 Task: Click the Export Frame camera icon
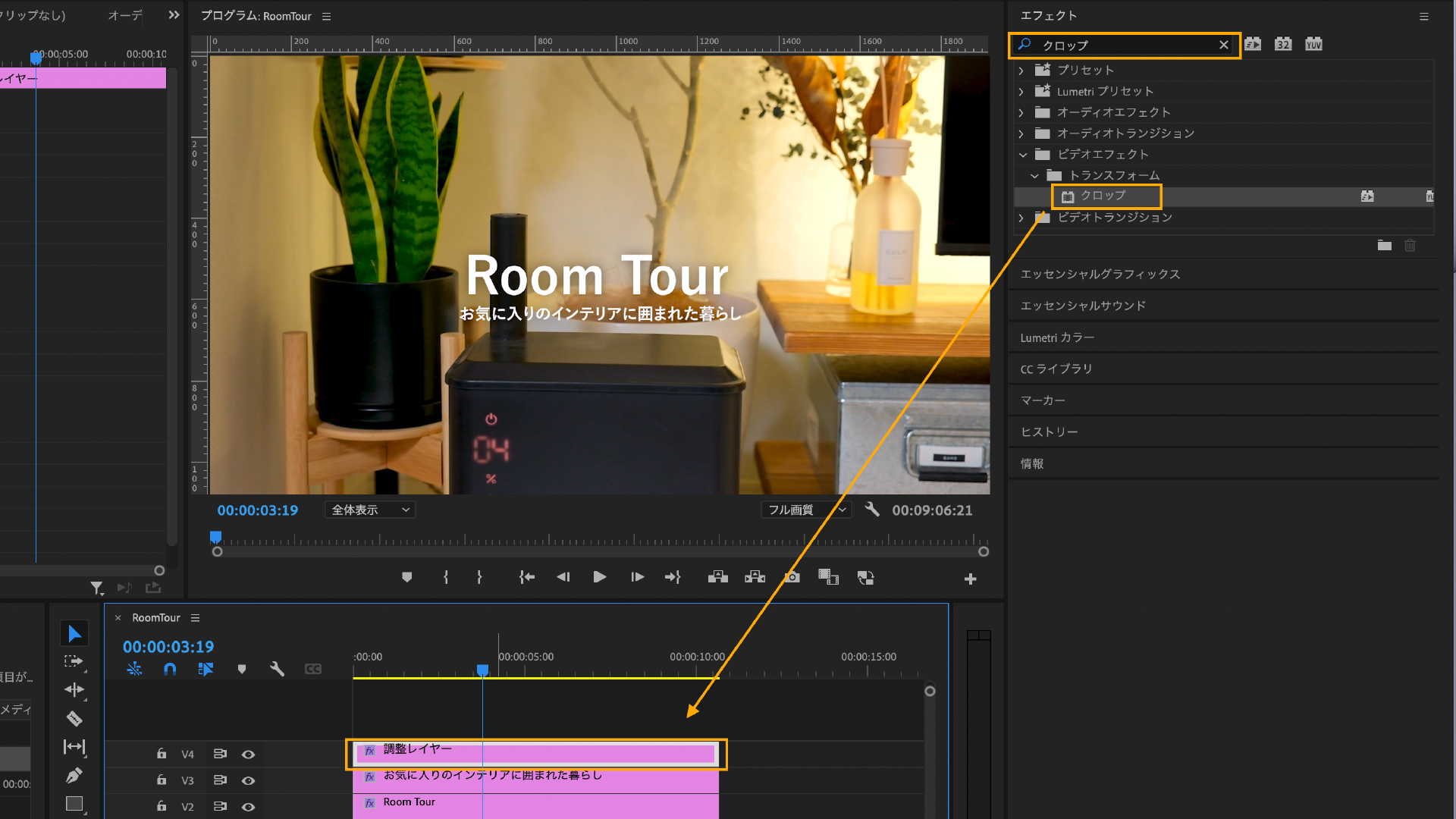click(792, 578)
